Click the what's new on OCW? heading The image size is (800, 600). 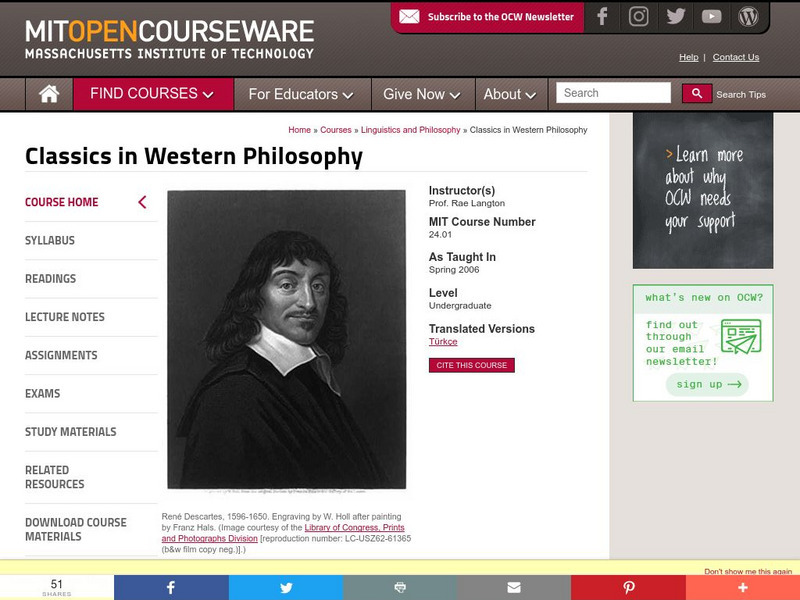tap(704, 297)
